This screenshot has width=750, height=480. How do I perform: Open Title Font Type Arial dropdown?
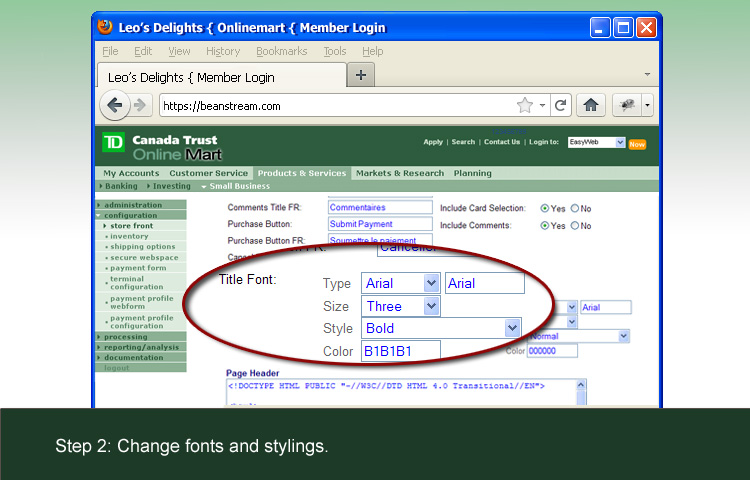[400, 283]
